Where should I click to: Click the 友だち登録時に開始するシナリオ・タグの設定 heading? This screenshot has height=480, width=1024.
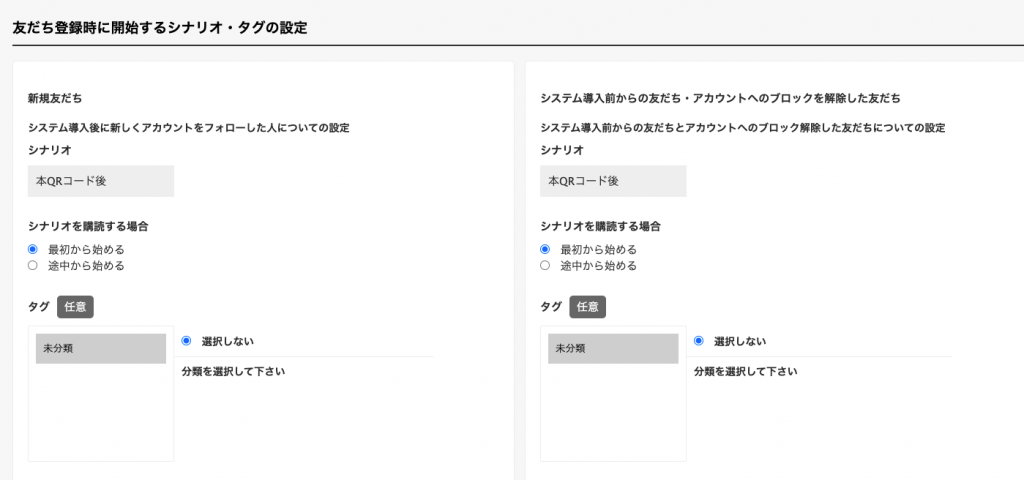(160, 27)
